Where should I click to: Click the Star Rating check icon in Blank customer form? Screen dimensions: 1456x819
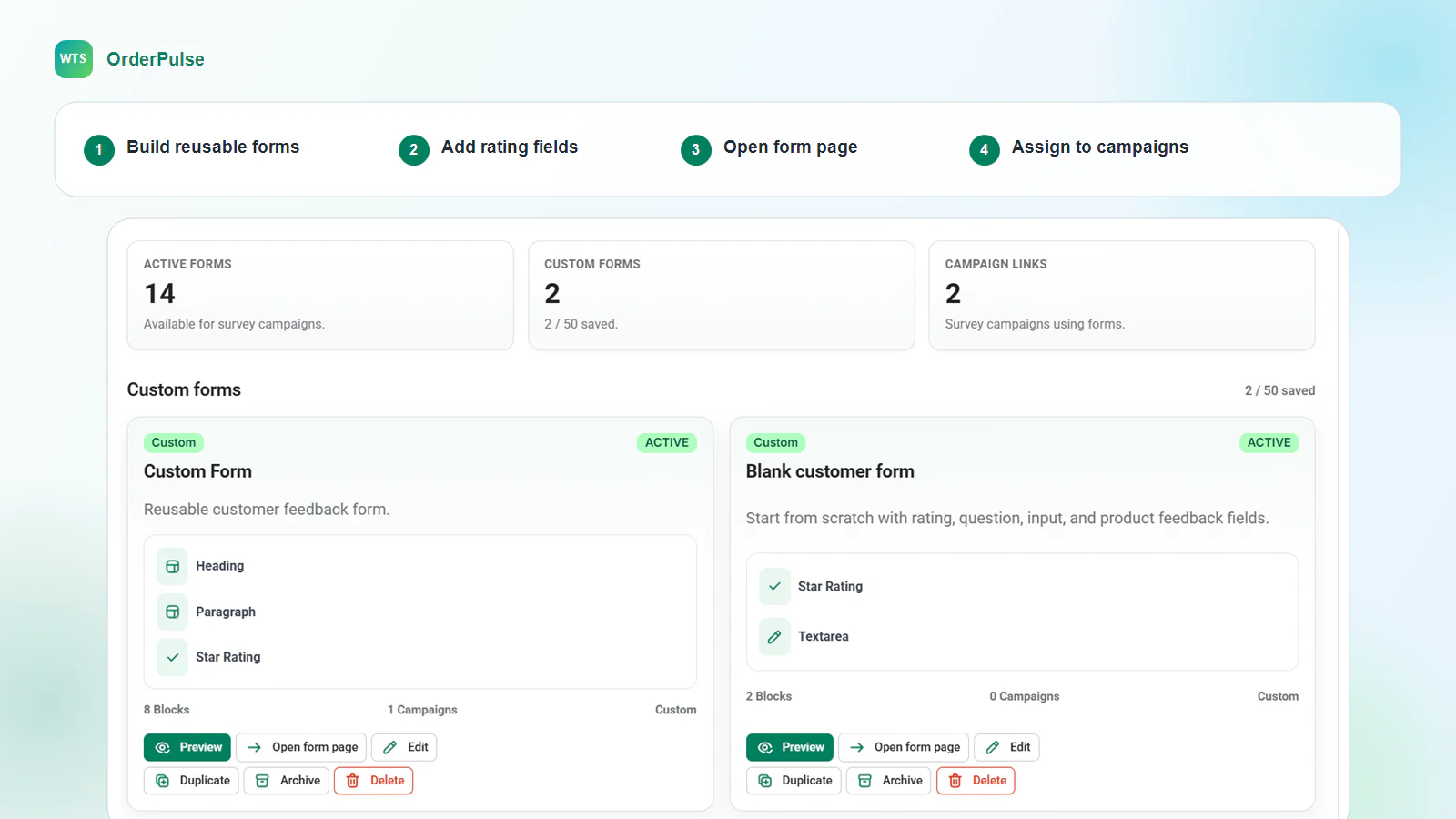pyautogui.click(x=774, y=587)
